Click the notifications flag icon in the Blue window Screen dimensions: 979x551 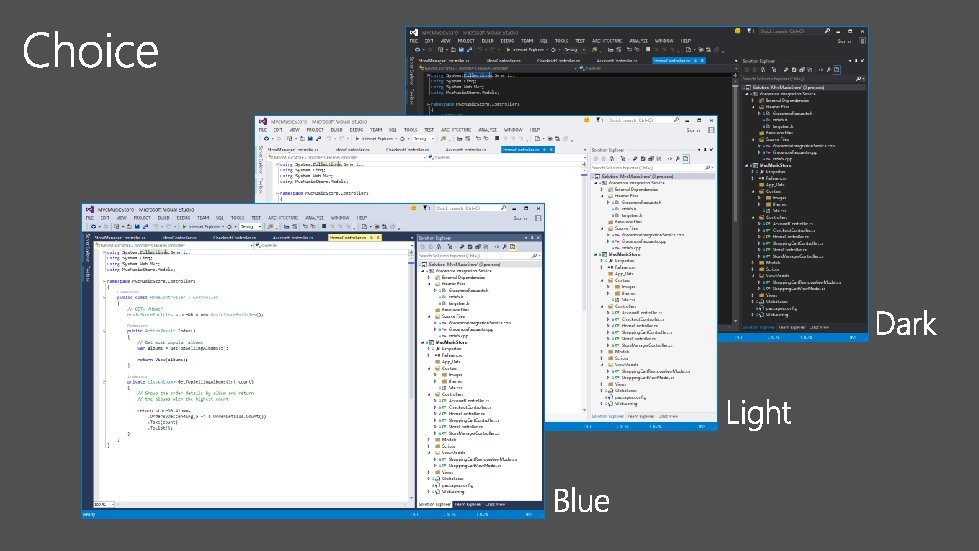point(425,208)
